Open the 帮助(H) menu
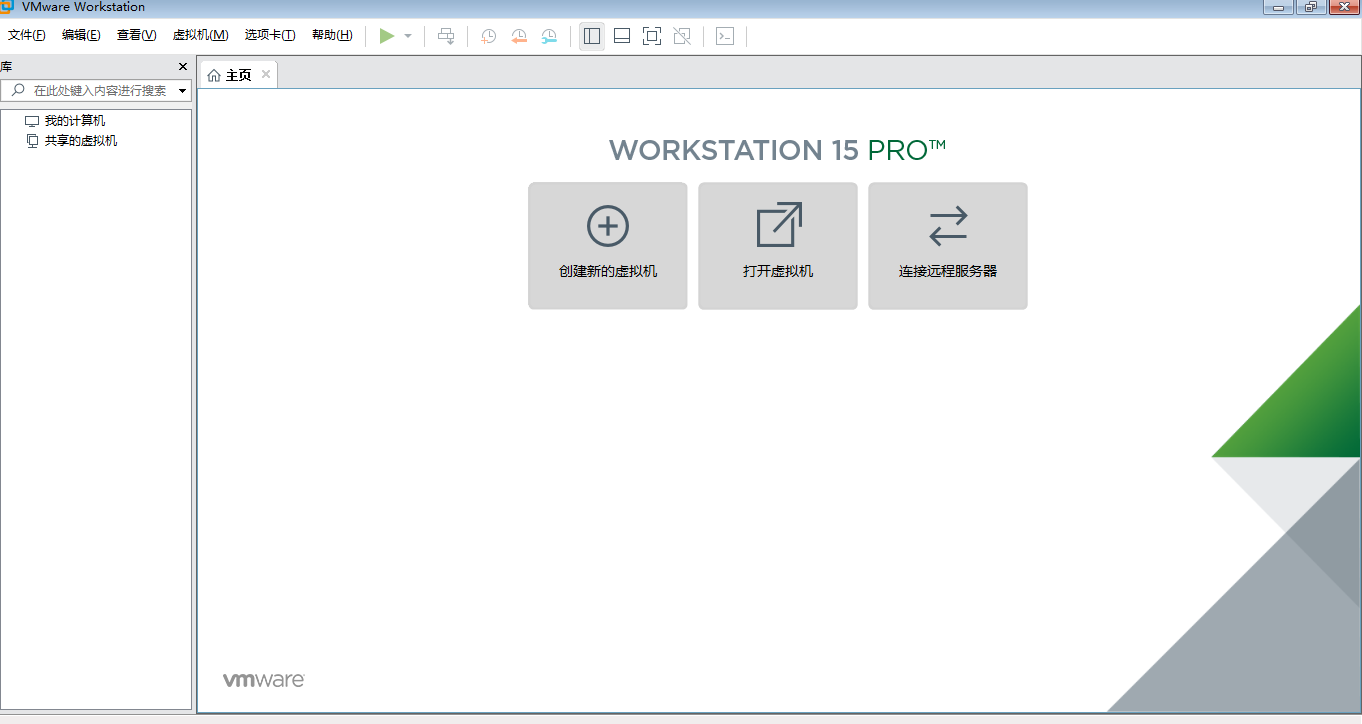Image resolution: width=1362 pixels, height=724 pixels. coord(332,35)
